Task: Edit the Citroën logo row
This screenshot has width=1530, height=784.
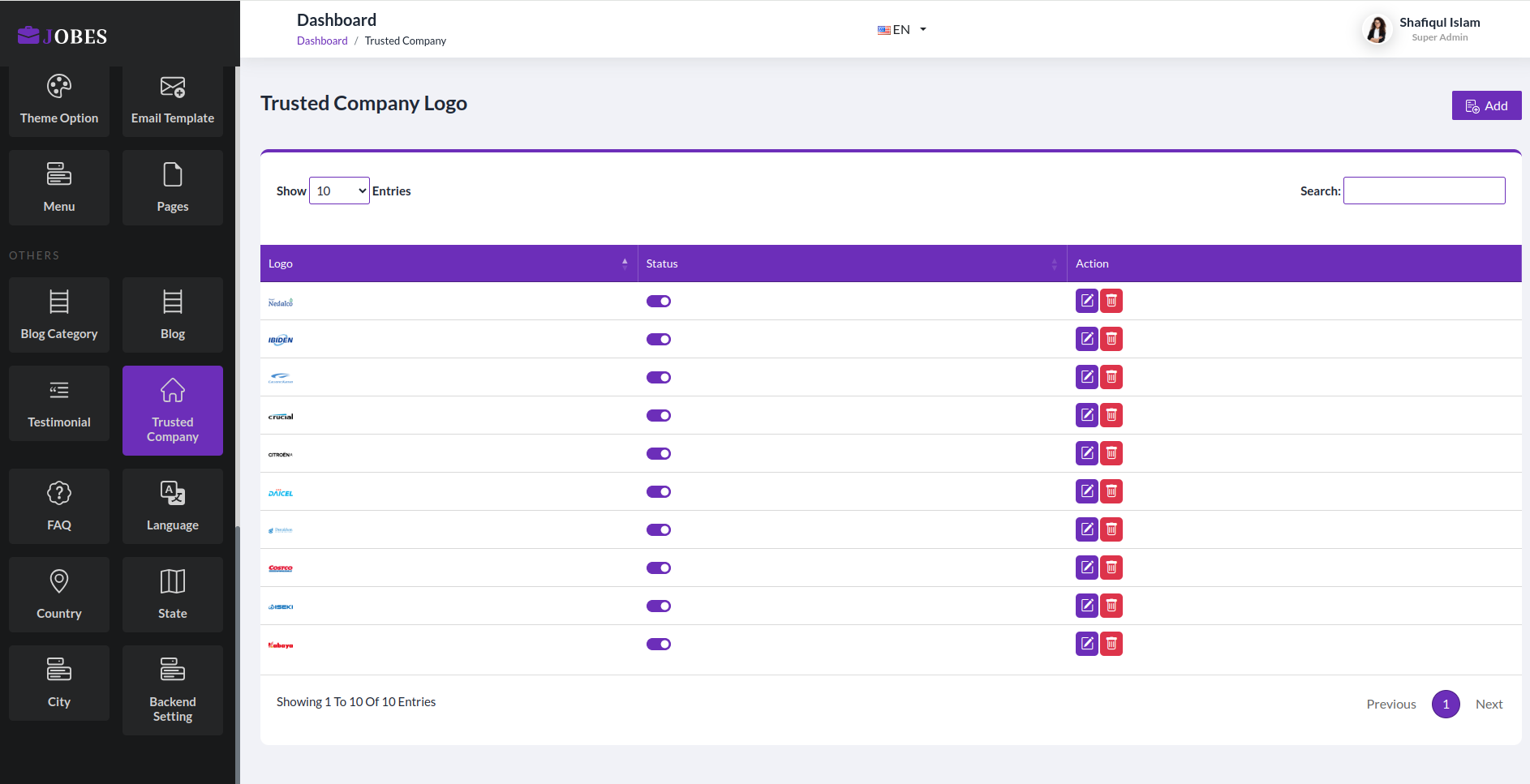Action: click(x=1087, y=453)
